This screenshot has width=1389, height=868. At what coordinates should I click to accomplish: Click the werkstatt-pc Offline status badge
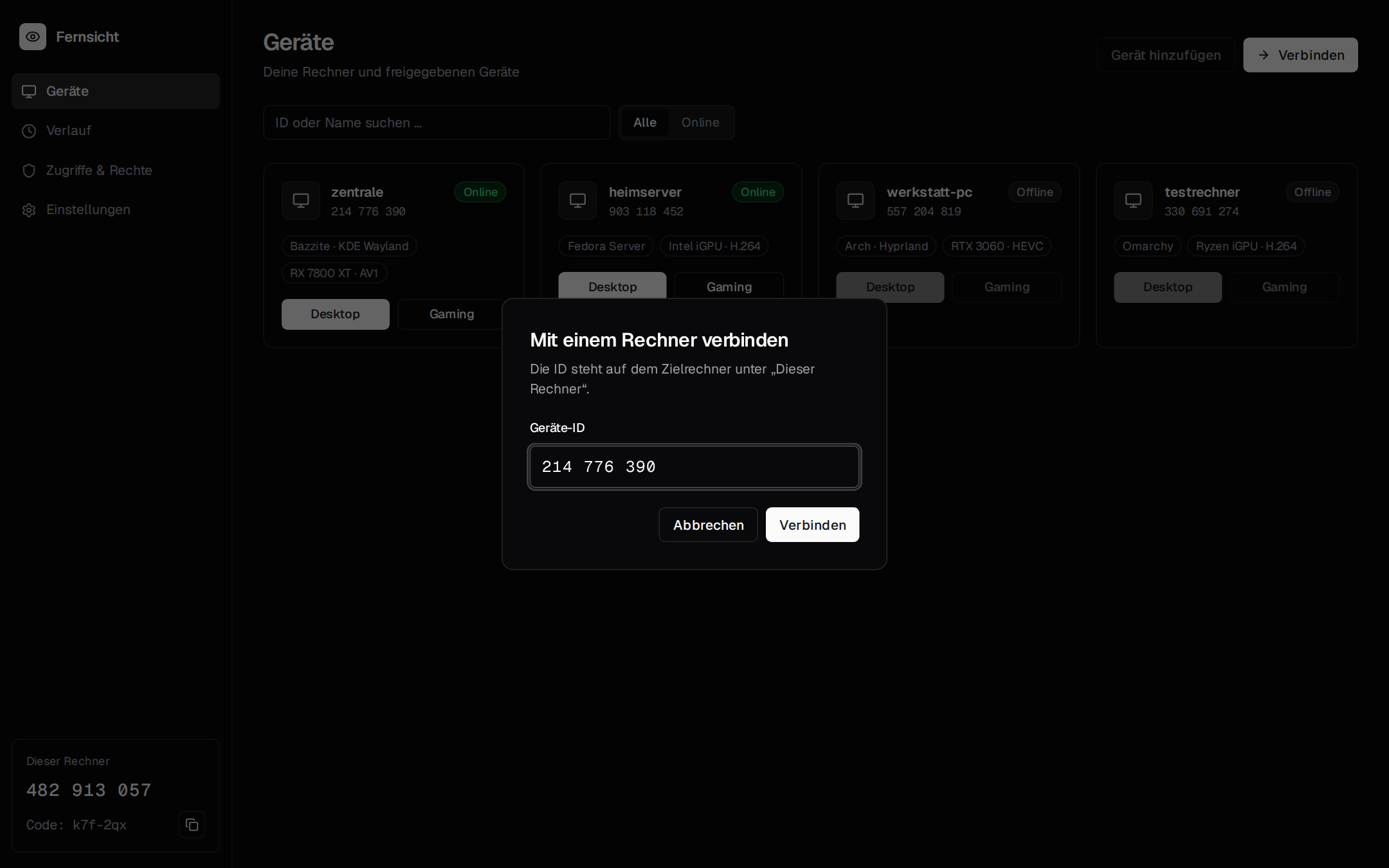tap(1035, 192)
